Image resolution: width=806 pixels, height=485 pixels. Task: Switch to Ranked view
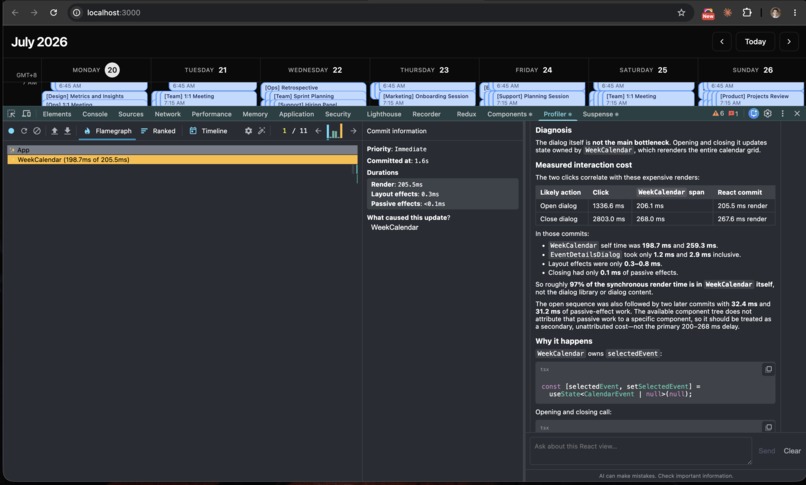[158, 131]
